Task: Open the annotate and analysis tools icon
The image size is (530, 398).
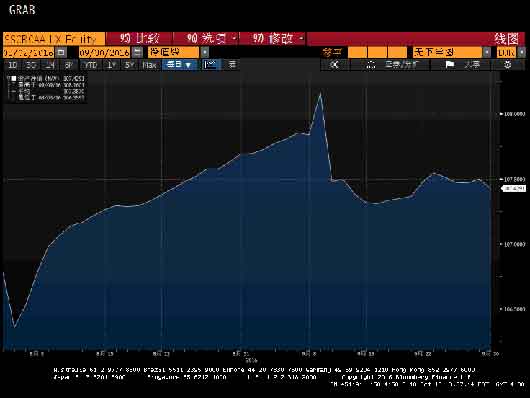Action: pyautogui.click(x=371, y=64)
